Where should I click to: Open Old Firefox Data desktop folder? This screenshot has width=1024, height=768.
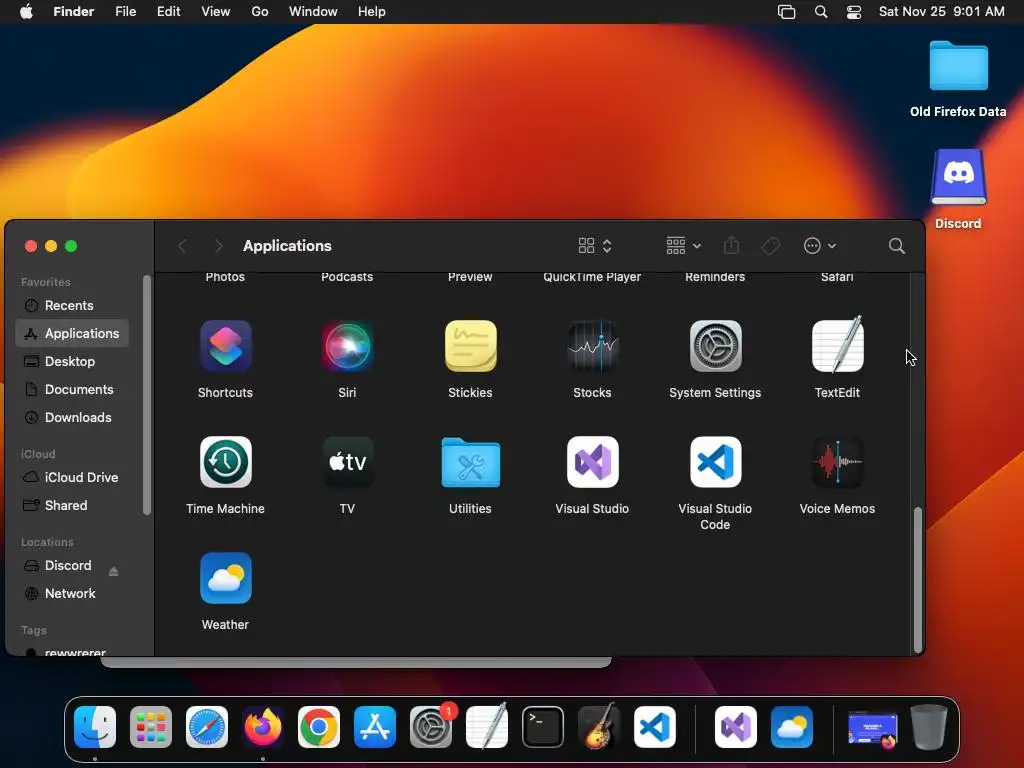[x=958, y=65]
